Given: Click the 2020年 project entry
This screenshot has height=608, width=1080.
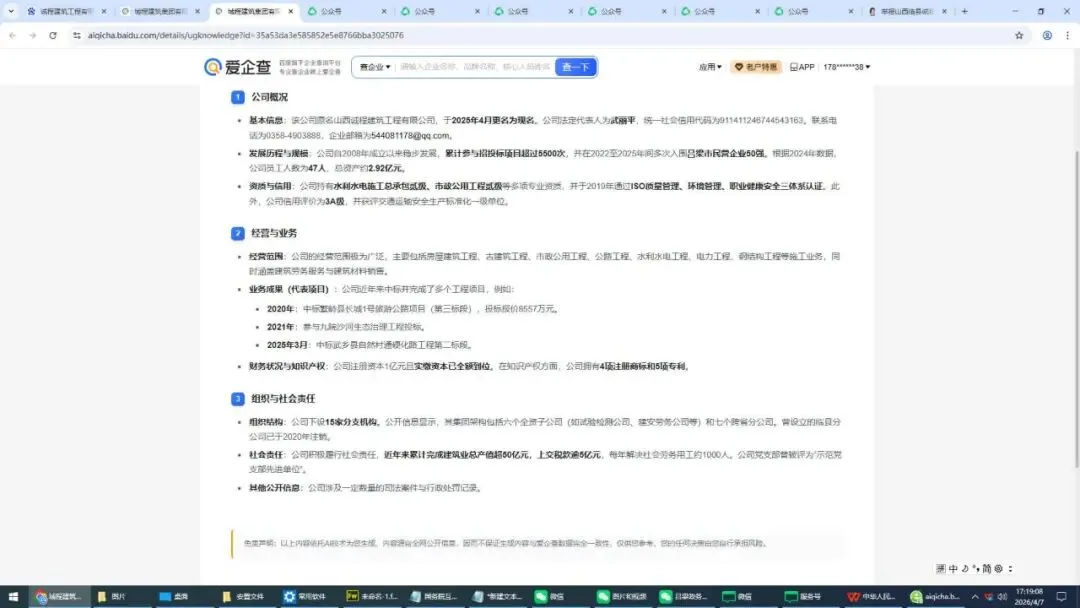Looking at the screenshot, I should click(x=412, y=309).
